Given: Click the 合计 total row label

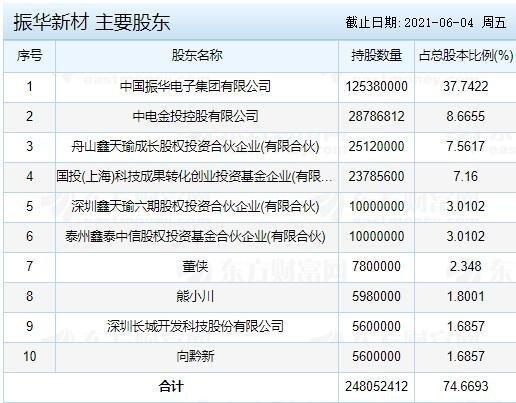Looking at the screenshot, I should (171, 386).
